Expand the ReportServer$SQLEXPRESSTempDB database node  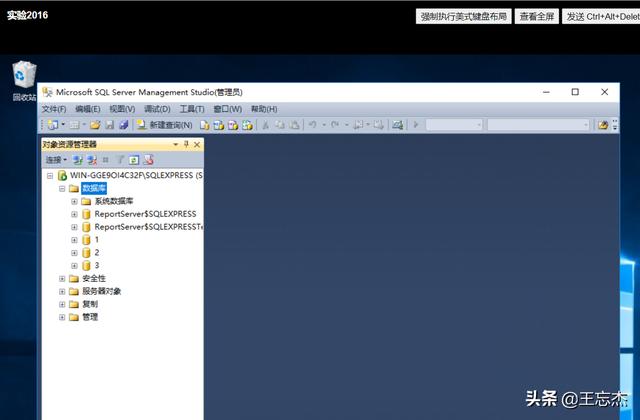point(74,227)
